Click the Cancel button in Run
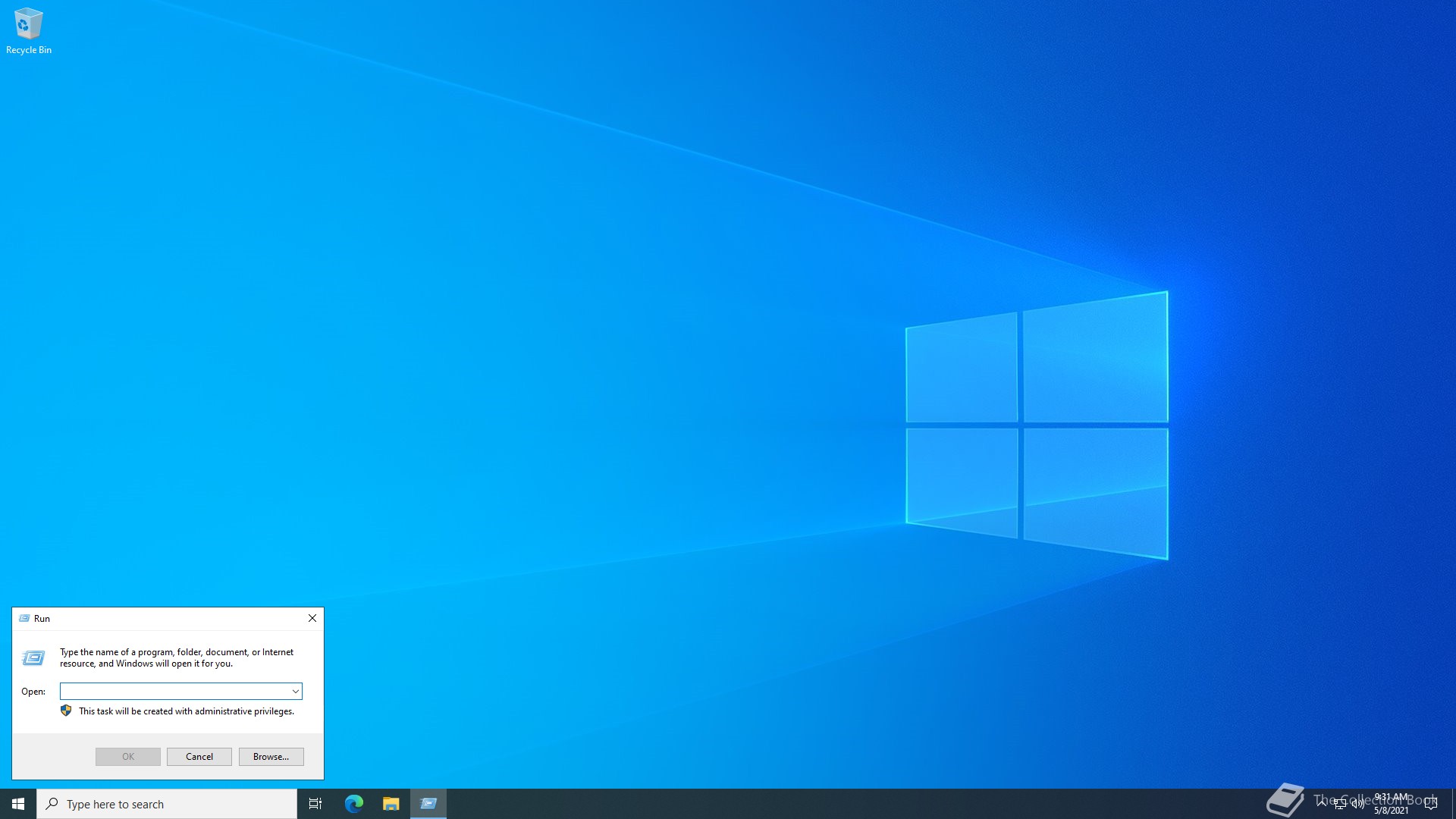This screenshot has height=819, width=1456. [x=199, y=757]
